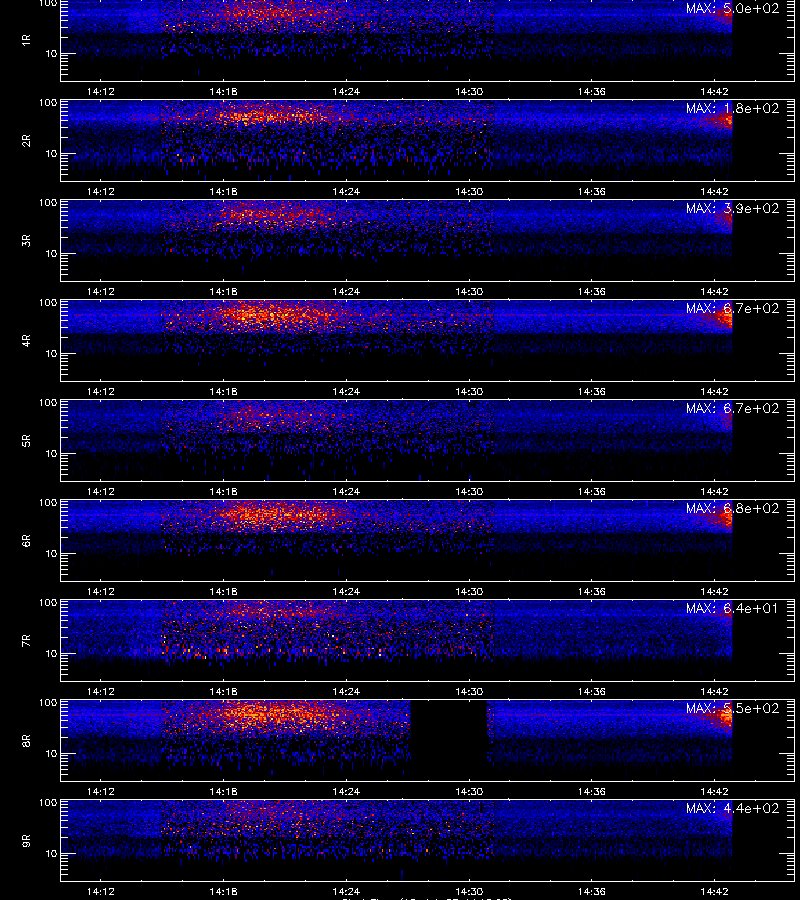This screenshot has height=900, width=800.
Task: Click the 6R panel label
Action: tap(26, 540)
